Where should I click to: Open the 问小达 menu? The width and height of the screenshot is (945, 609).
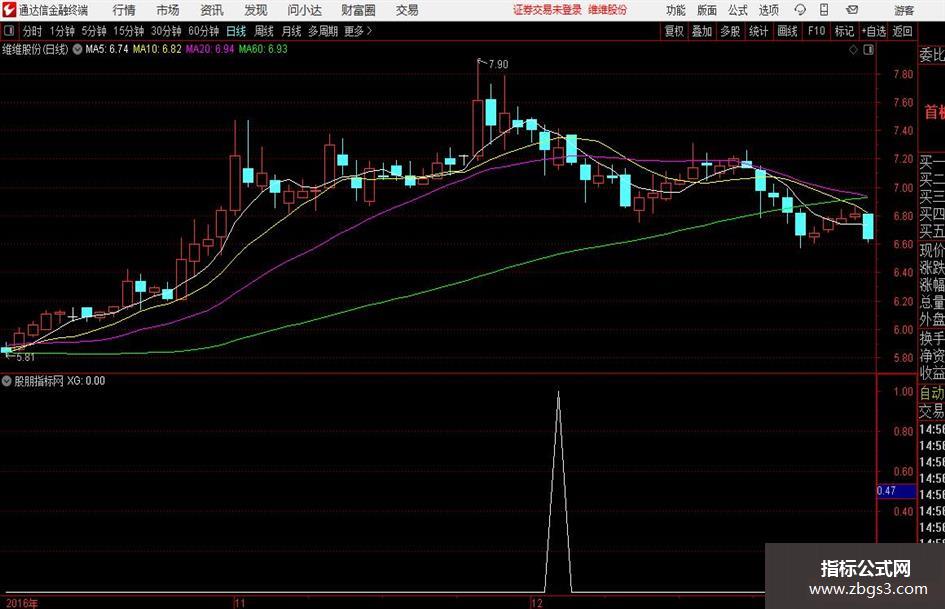(304, 10)
